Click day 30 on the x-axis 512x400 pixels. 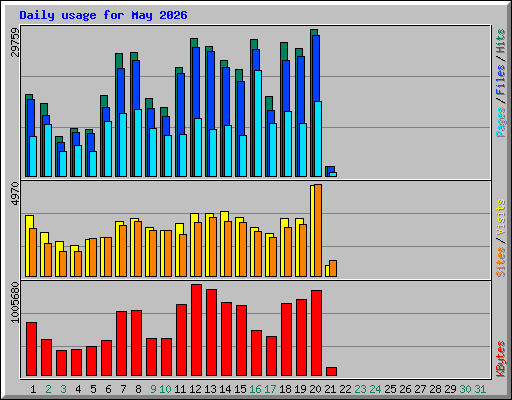click(x=465, y=389)
